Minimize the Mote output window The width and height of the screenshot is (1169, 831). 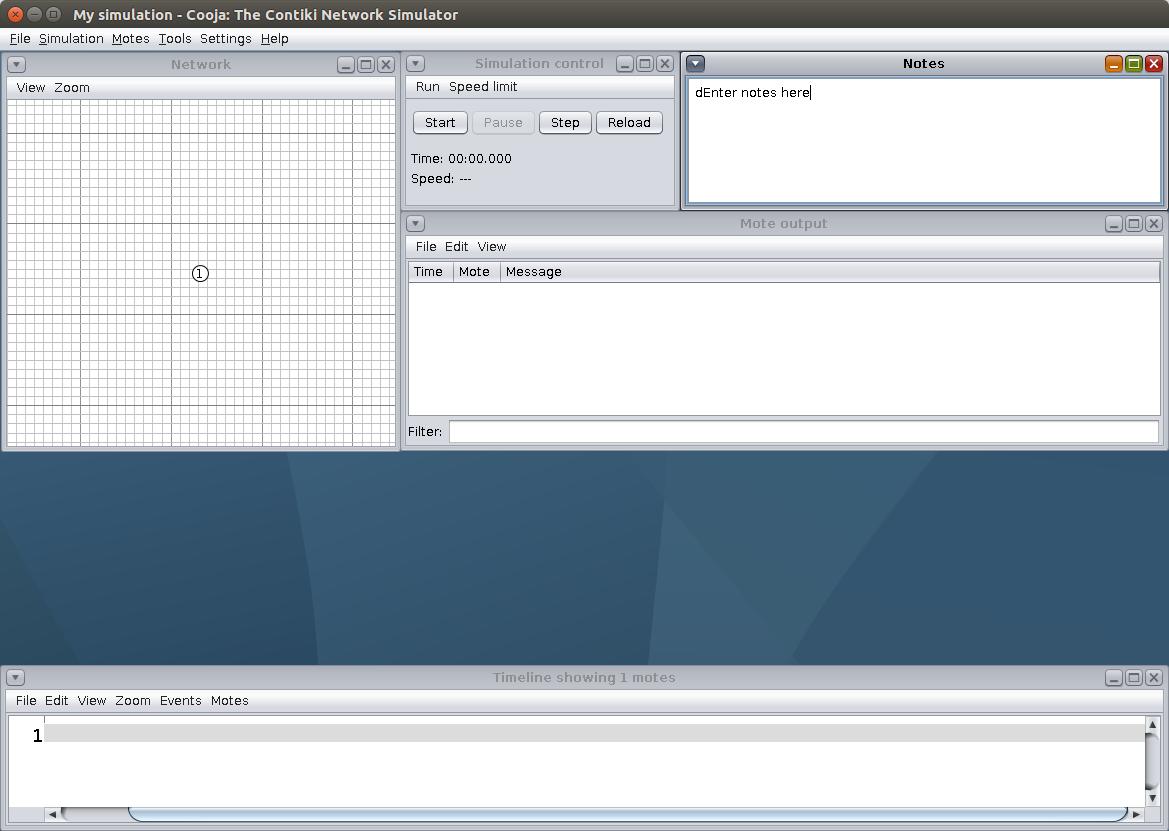coord(1114,224)
